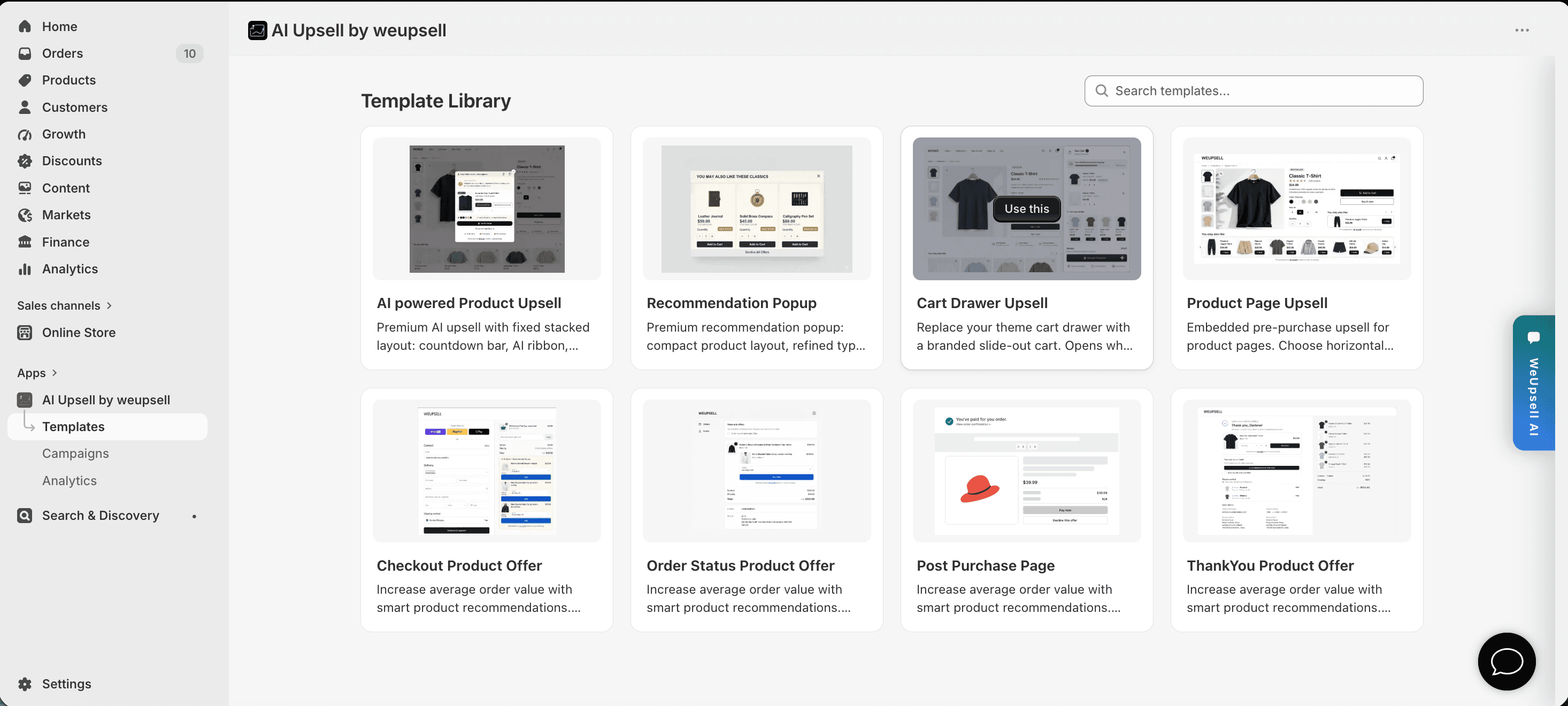The image size is (1568, 706).
Task: Open the app's Analytics sub-item
Action: (69, 480)
